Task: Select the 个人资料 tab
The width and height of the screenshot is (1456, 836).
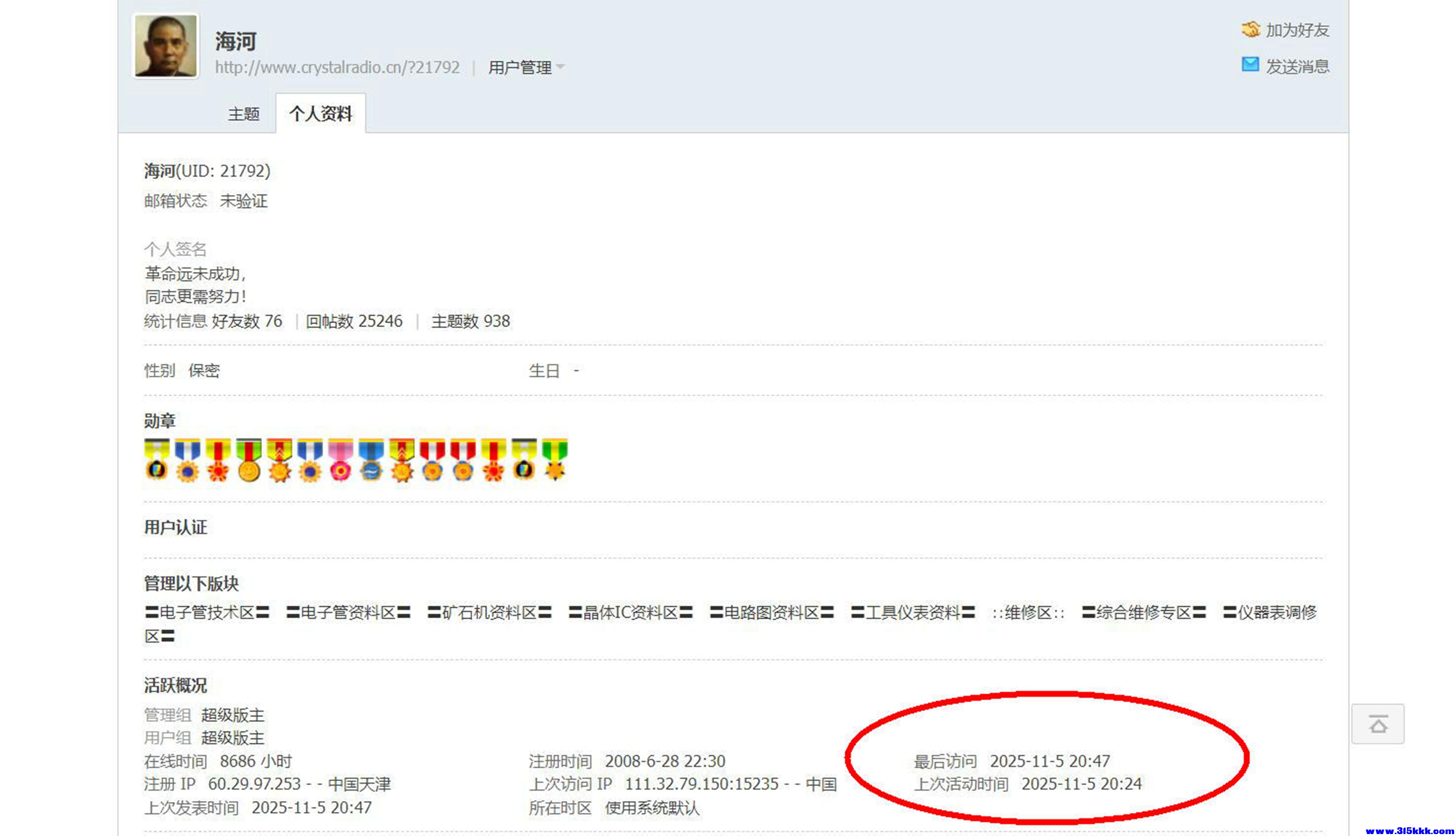Action: tap(320, 114)
